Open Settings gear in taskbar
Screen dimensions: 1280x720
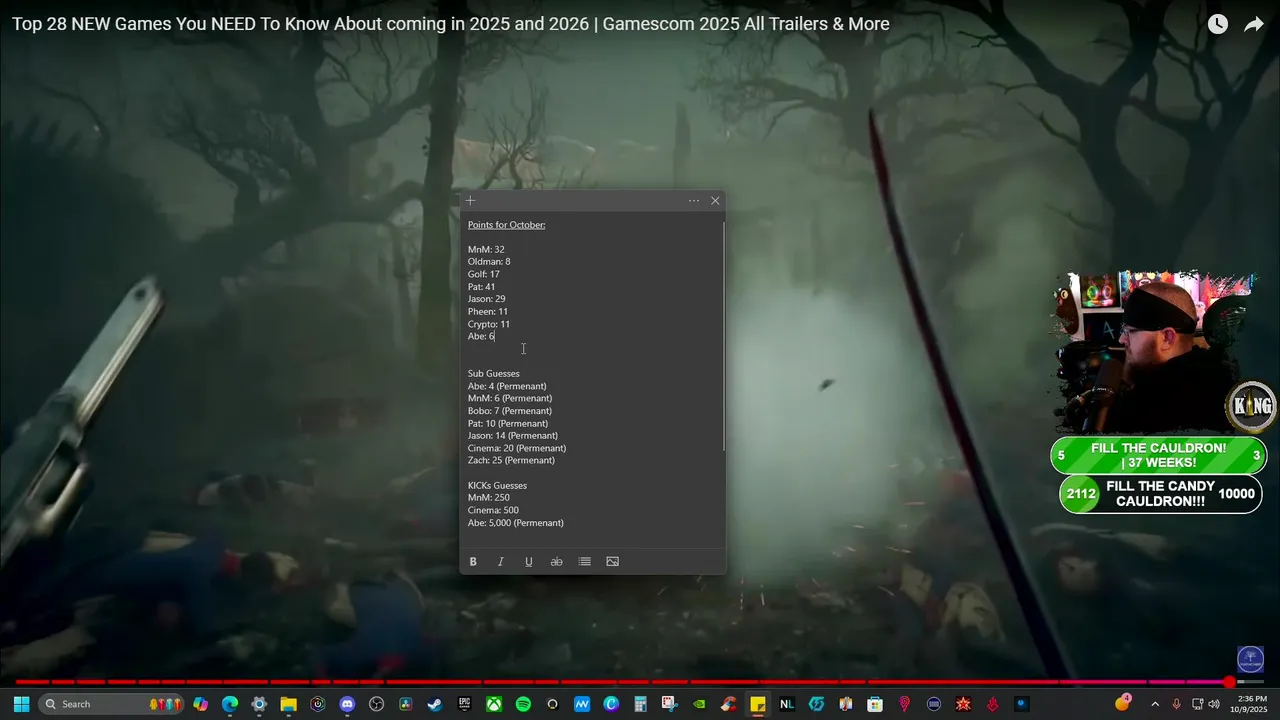tap(259, 704)
